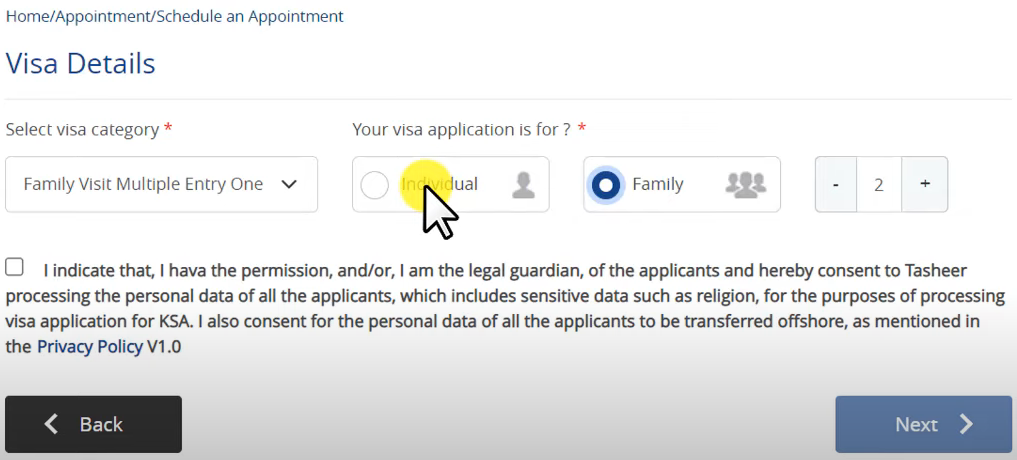Decrease applicant count with minus button

click(836, 184)
